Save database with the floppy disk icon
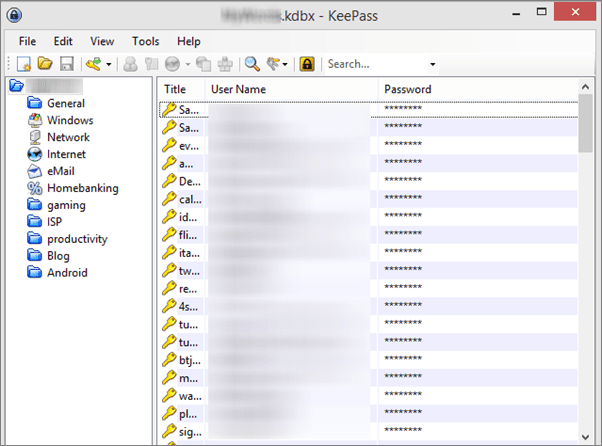 tap(67, 64)
